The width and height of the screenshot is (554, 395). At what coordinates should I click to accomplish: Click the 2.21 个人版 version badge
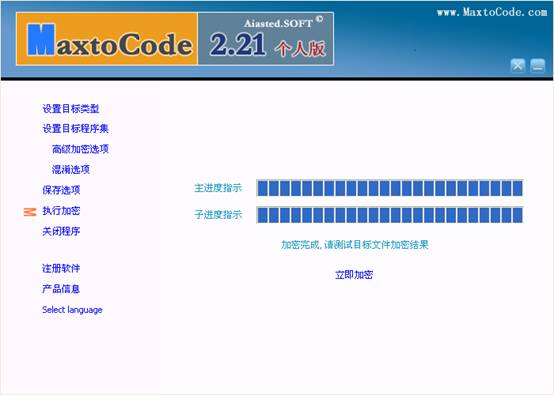coord(266,39)
